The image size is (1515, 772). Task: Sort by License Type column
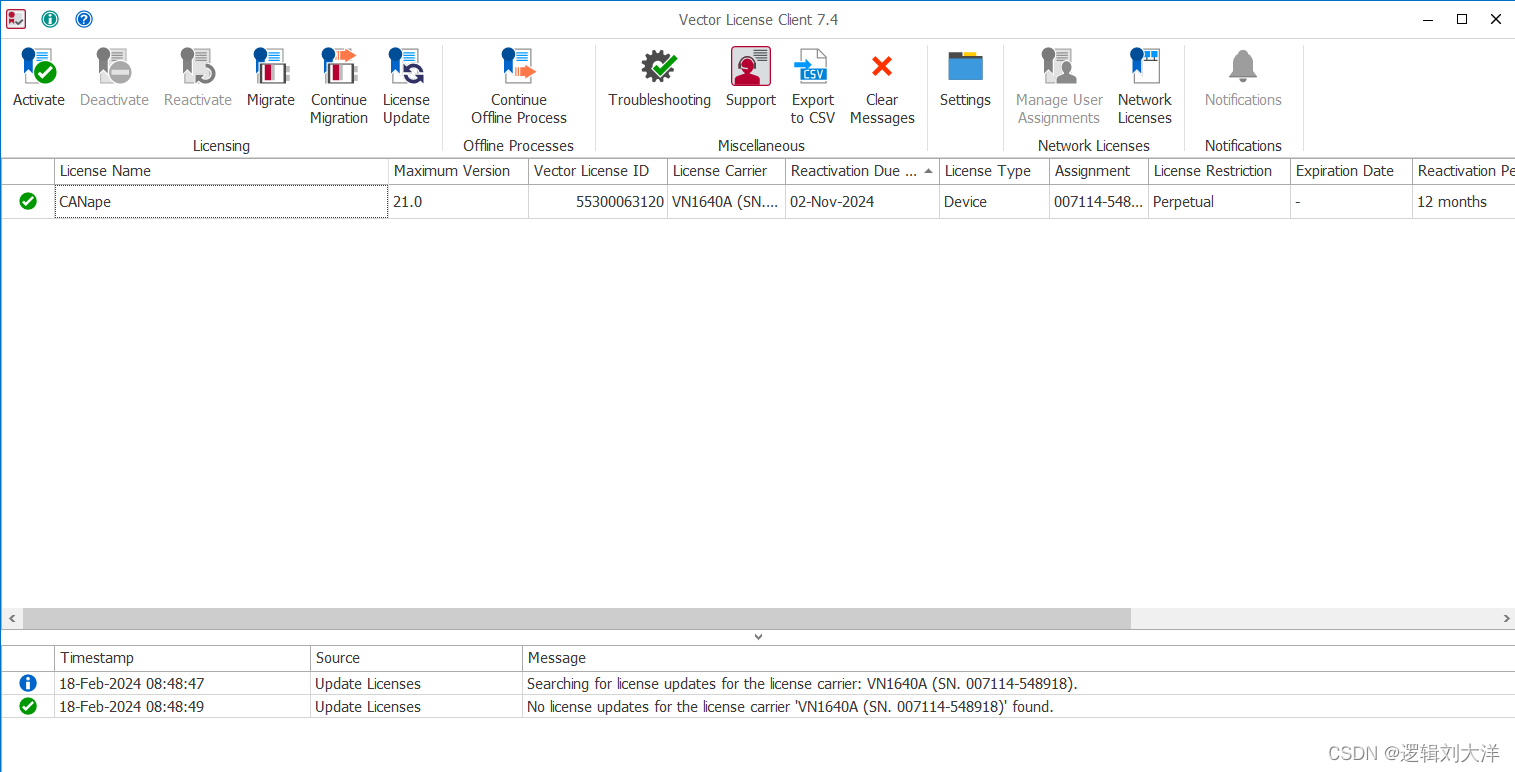[994, 171]
